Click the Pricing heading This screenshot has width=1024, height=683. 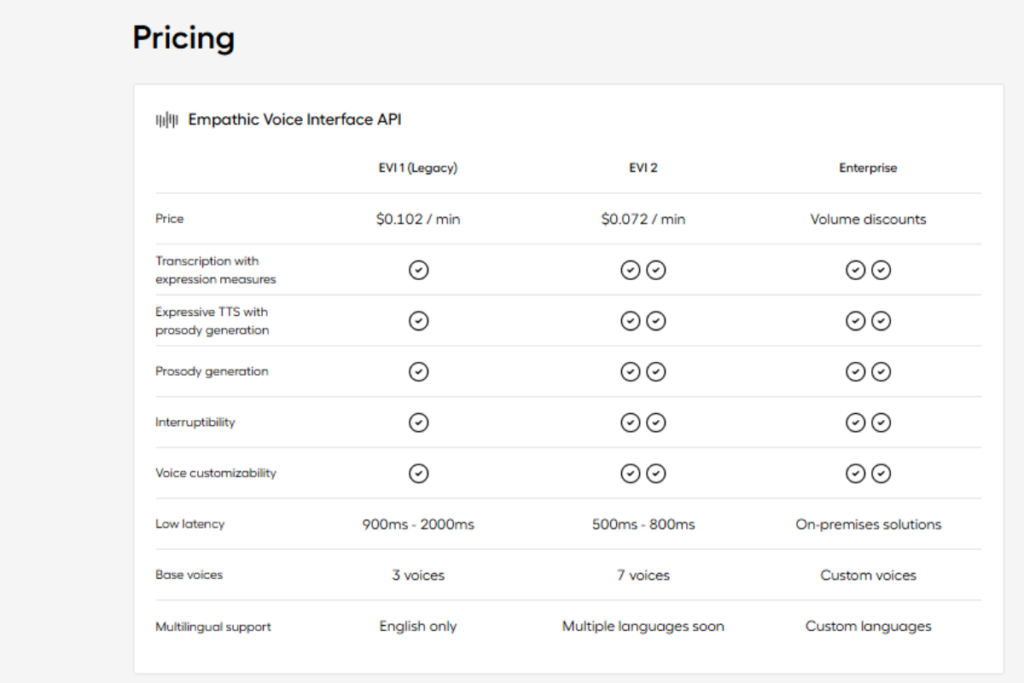(x=184, y=38)
